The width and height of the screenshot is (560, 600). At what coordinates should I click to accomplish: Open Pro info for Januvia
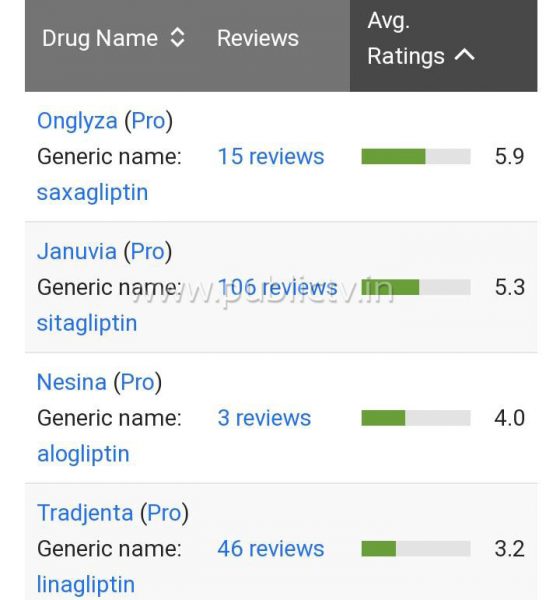pyautogui.click(x=148, y=251)
